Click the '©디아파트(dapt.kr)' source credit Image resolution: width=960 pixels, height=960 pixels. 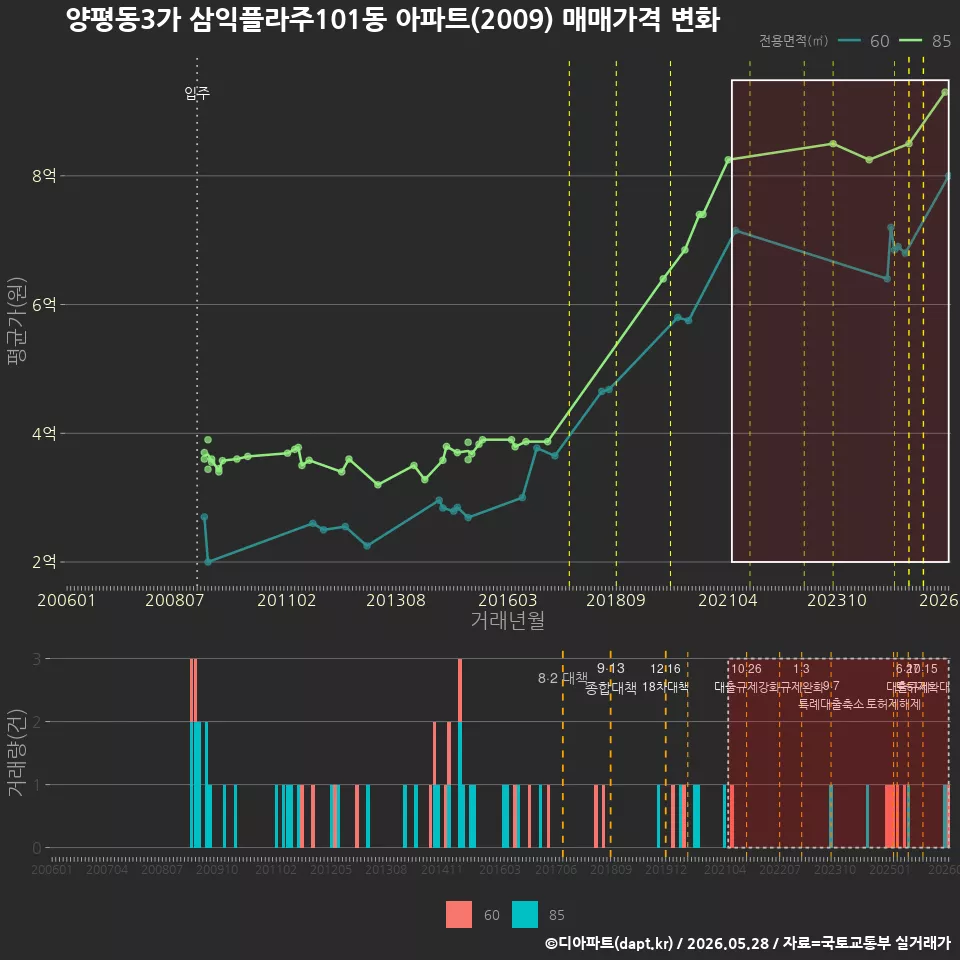[609, 943]
